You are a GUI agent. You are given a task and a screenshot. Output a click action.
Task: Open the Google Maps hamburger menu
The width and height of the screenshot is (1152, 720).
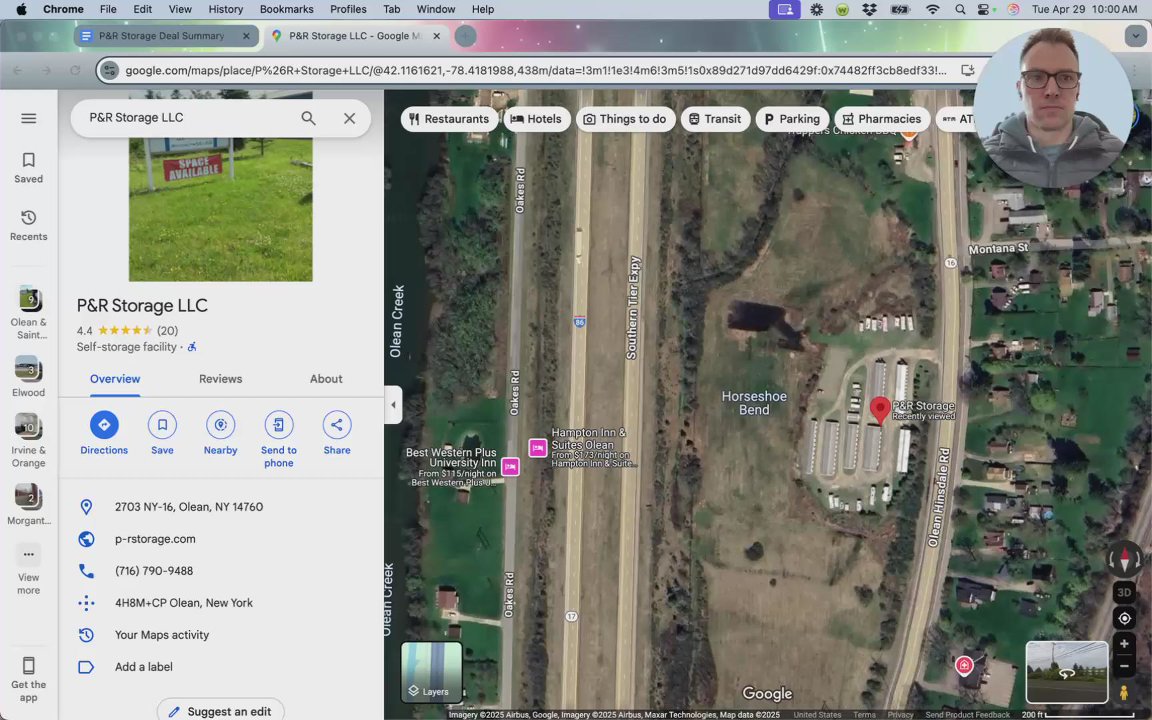click(29, 118)
